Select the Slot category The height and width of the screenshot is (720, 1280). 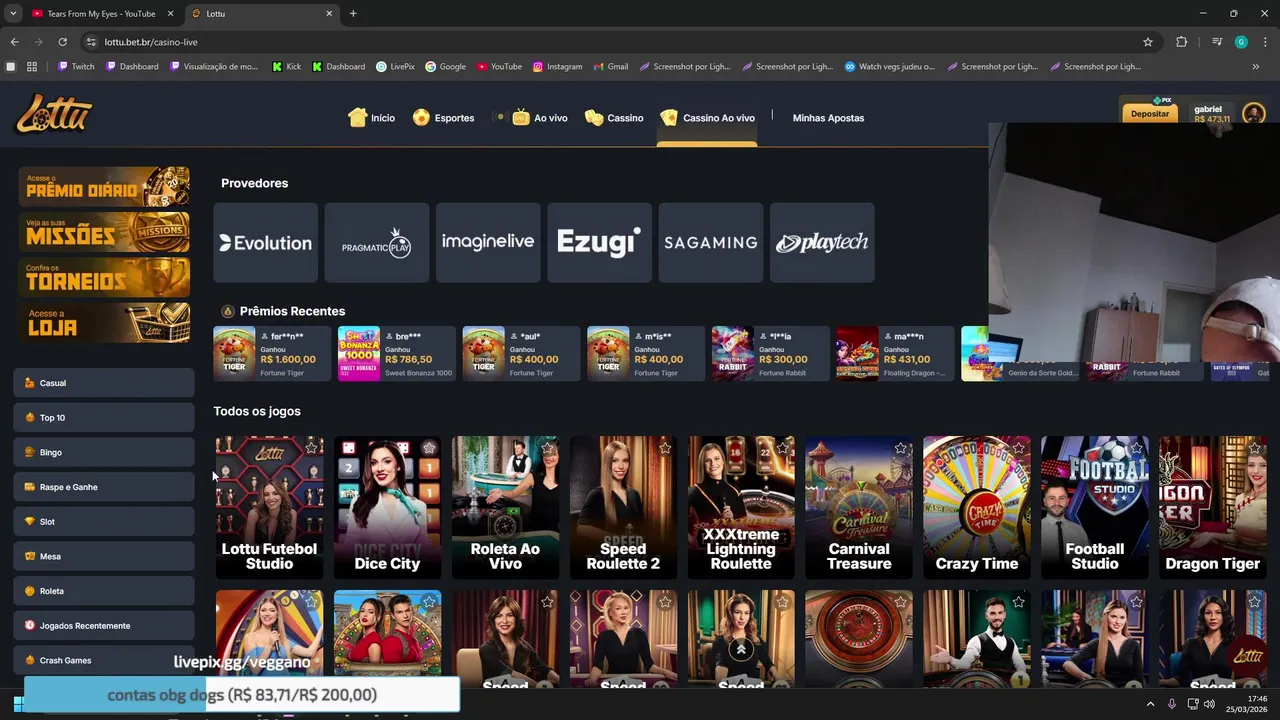[104, 522]
